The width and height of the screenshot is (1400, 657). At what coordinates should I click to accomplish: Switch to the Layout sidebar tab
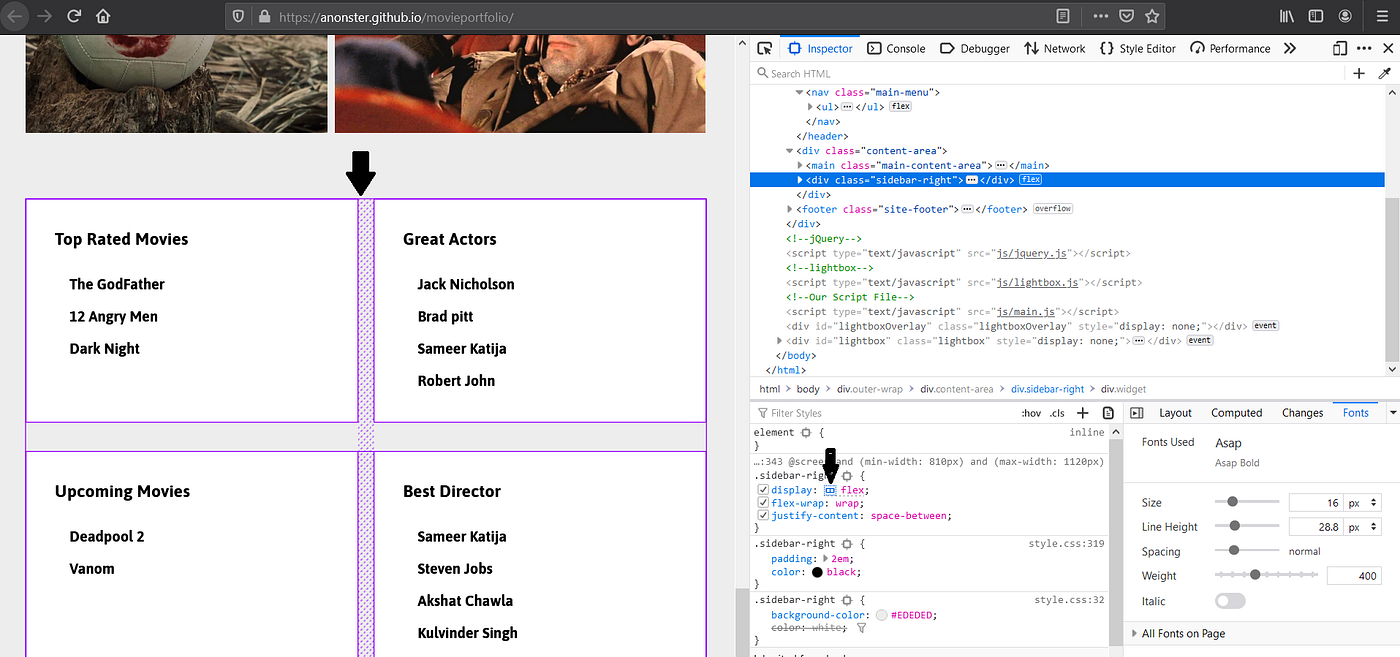pyautogui.click(x=1175, y=413)
